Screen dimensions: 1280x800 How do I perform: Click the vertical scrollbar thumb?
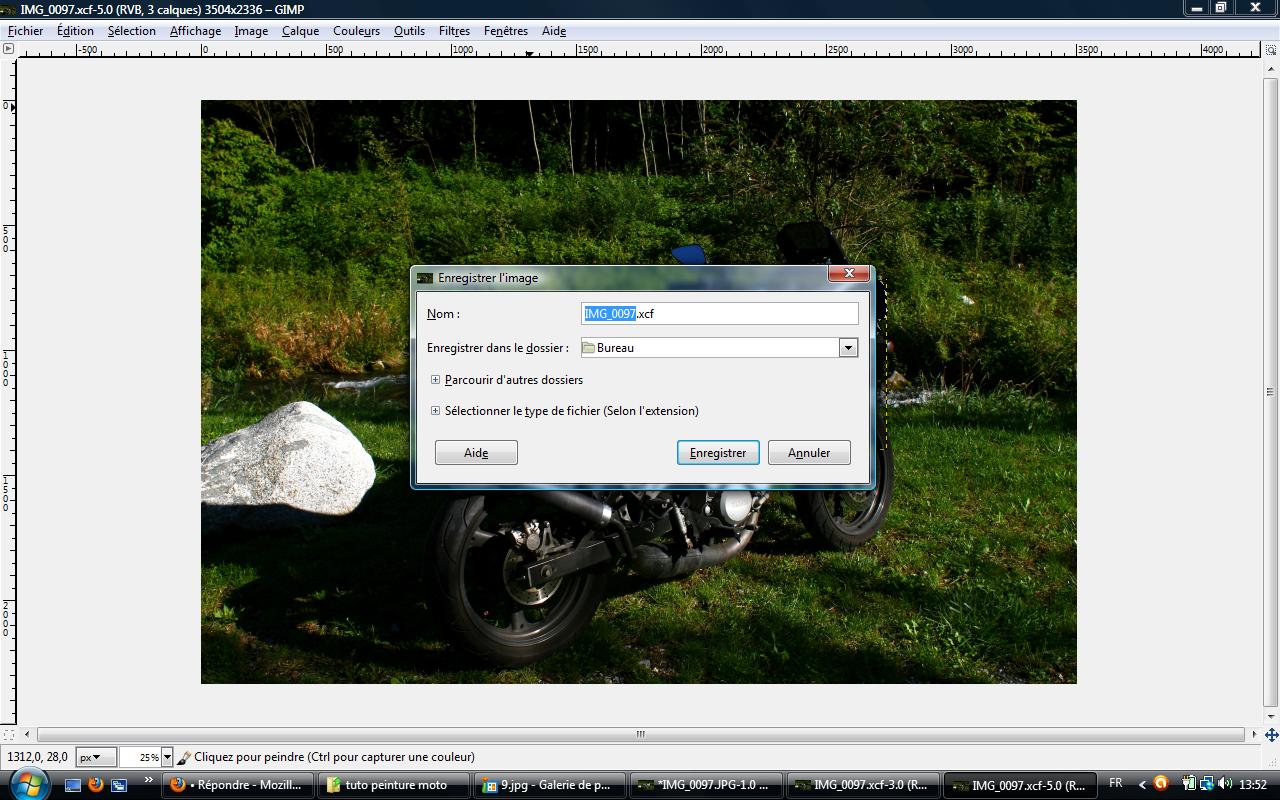1271,391
